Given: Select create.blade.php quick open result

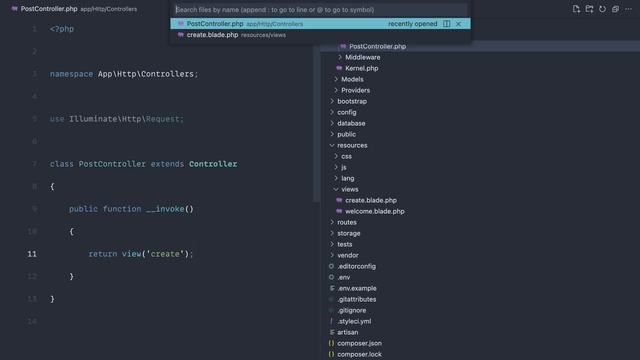Looking at the screenshot, I should pos(320,35).
